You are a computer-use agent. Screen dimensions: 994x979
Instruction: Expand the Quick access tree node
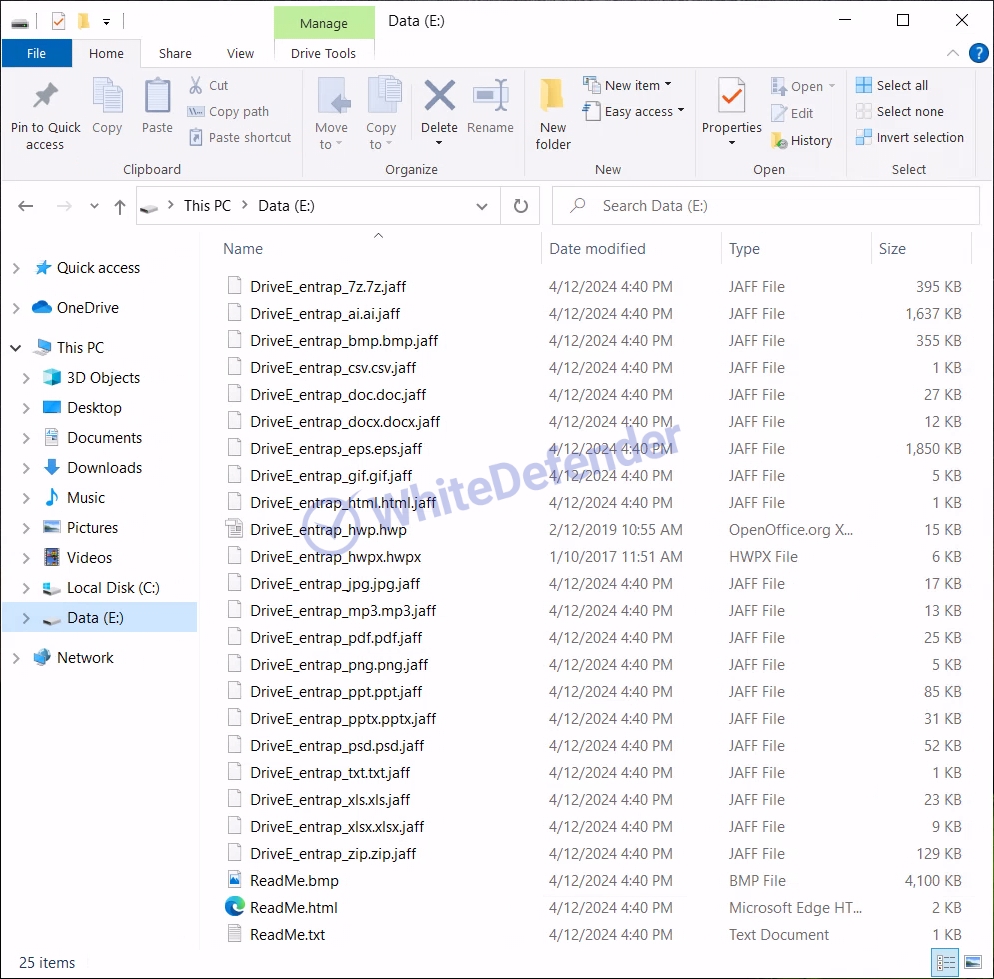click(16, 269)
